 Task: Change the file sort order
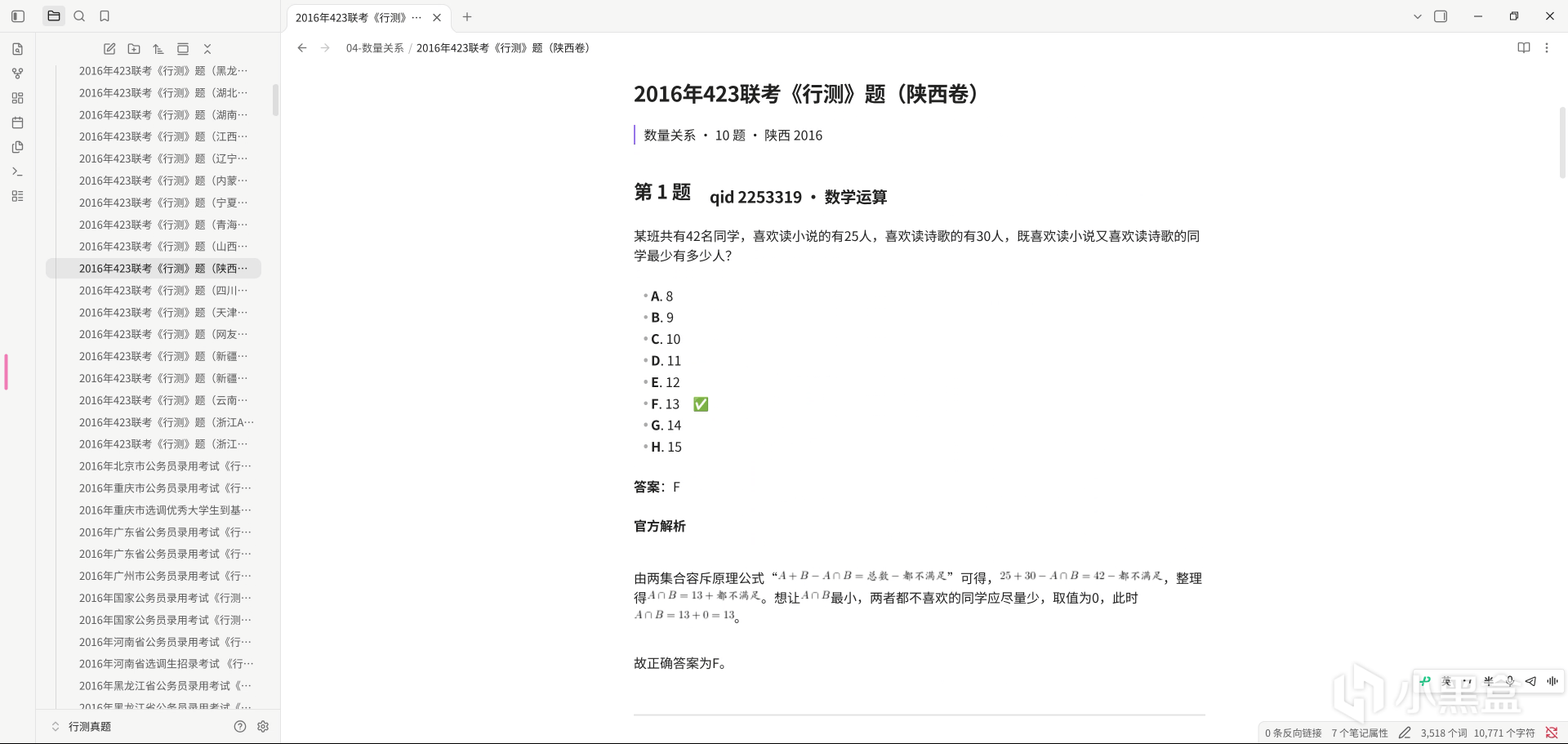pos(158,49)
